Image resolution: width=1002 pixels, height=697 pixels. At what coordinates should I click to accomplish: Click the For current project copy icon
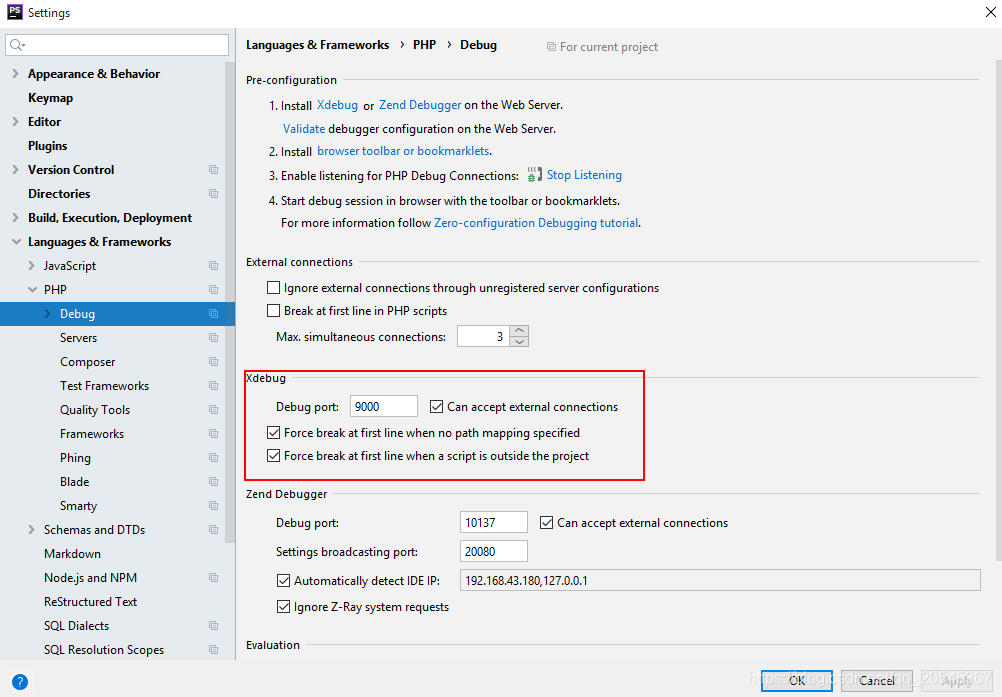pyautogui.click(x=551, y=47)
